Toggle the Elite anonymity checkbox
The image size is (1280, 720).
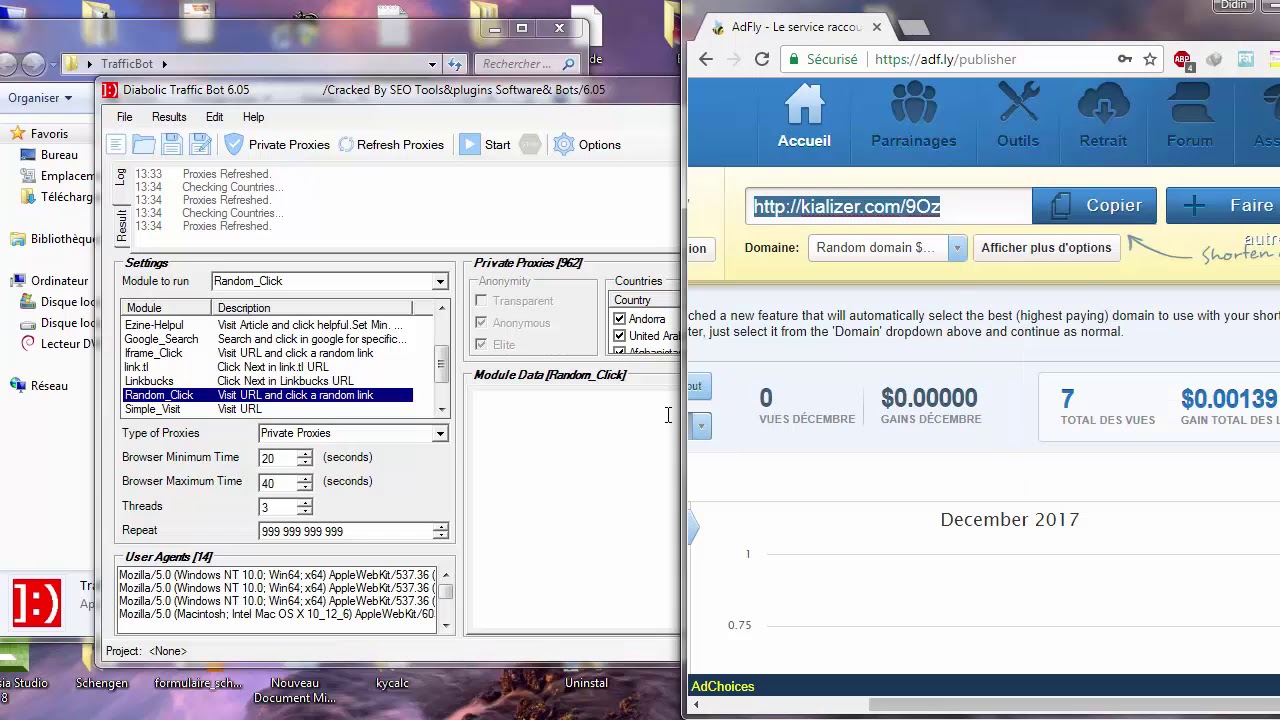pyautogui.click(x=481, y=345)
